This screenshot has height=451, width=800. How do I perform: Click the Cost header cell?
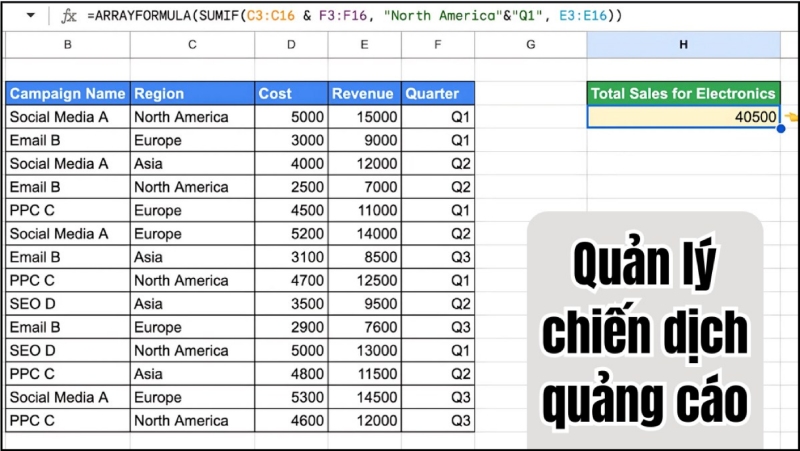tap(291, 93)
